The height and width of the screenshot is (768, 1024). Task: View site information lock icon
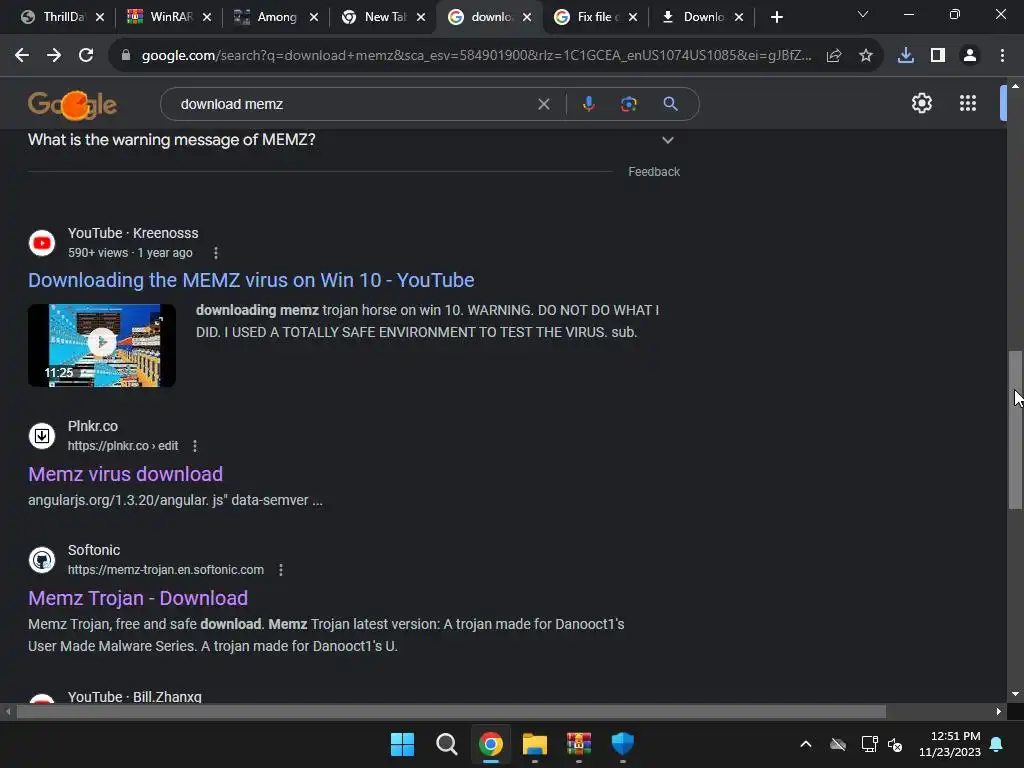pos(126,56)
